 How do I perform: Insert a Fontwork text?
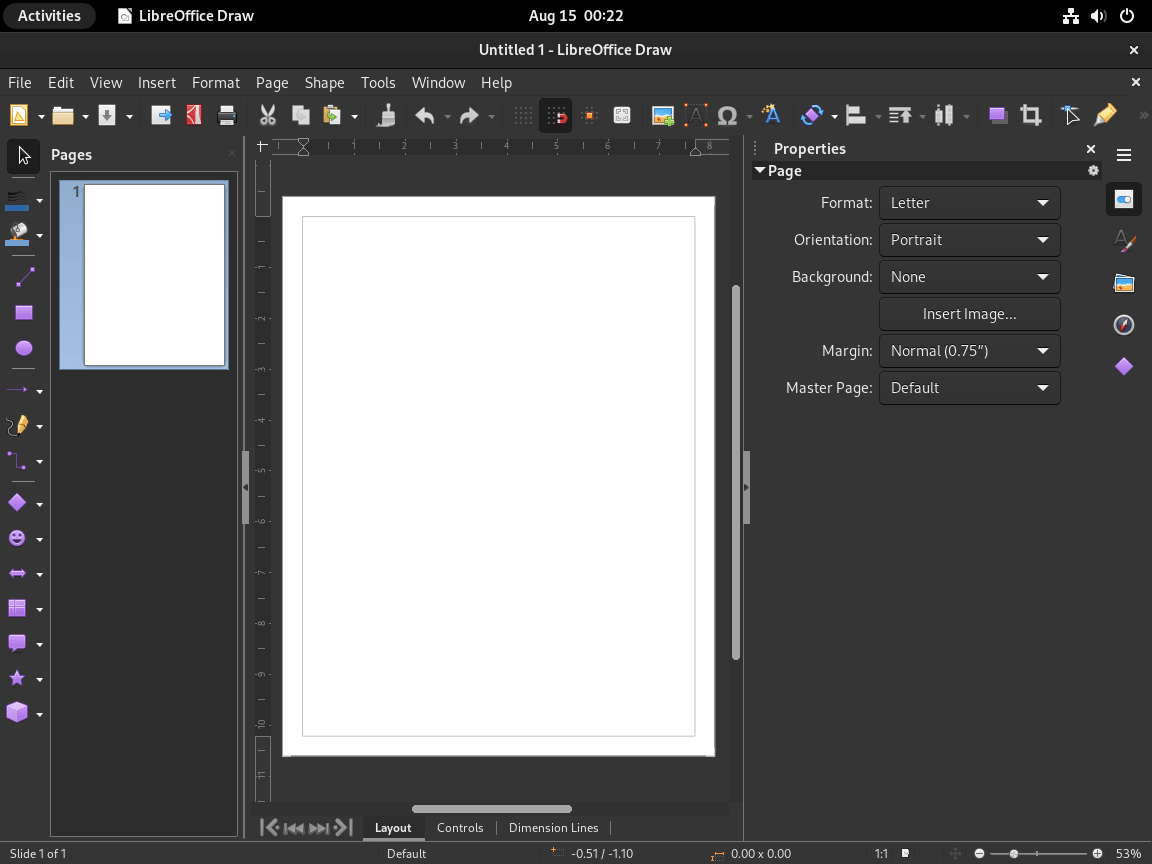(x=771, y=115)
